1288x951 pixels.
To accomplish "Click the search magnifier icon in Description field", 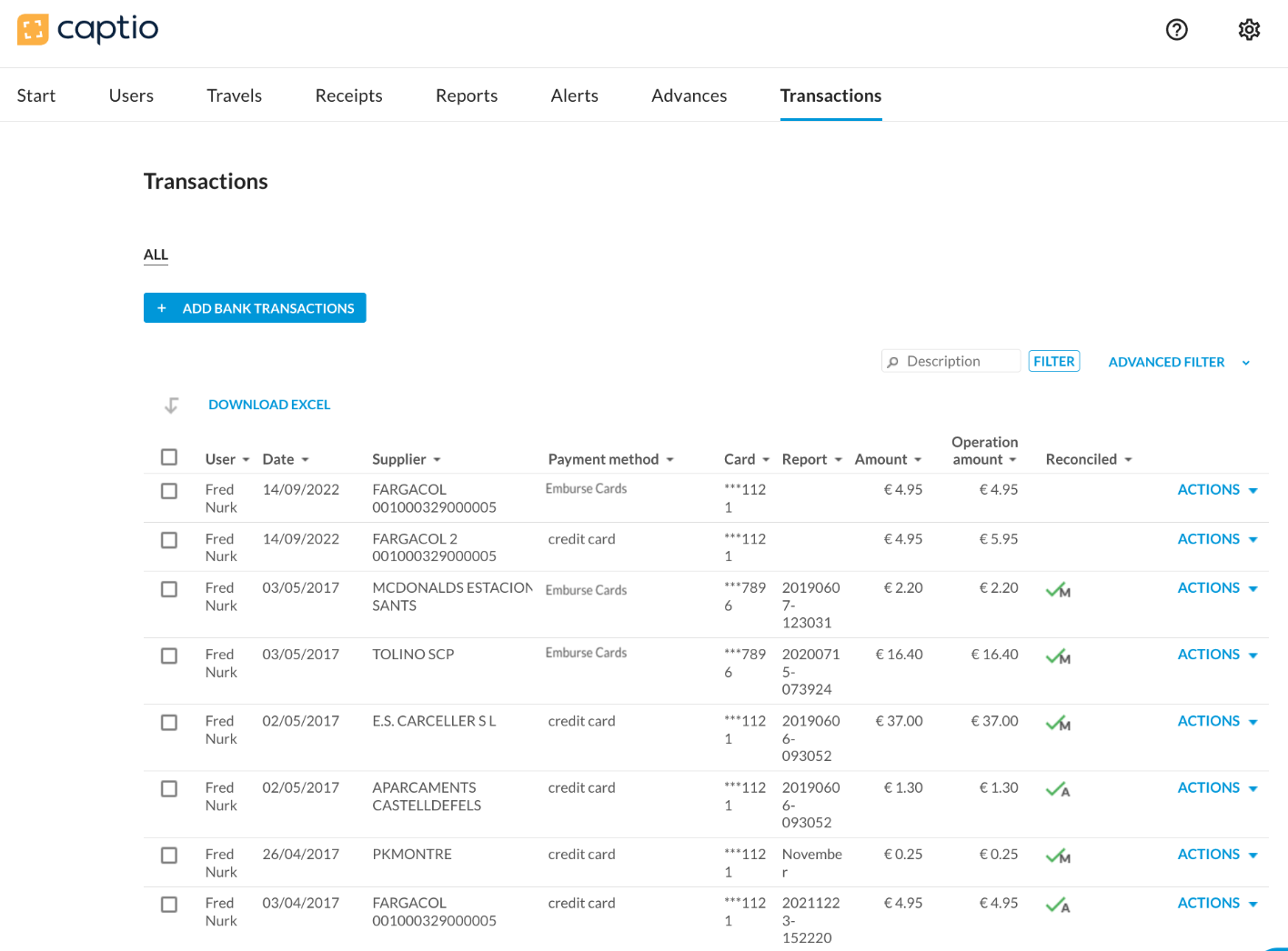I will click(x=892, y=362).
